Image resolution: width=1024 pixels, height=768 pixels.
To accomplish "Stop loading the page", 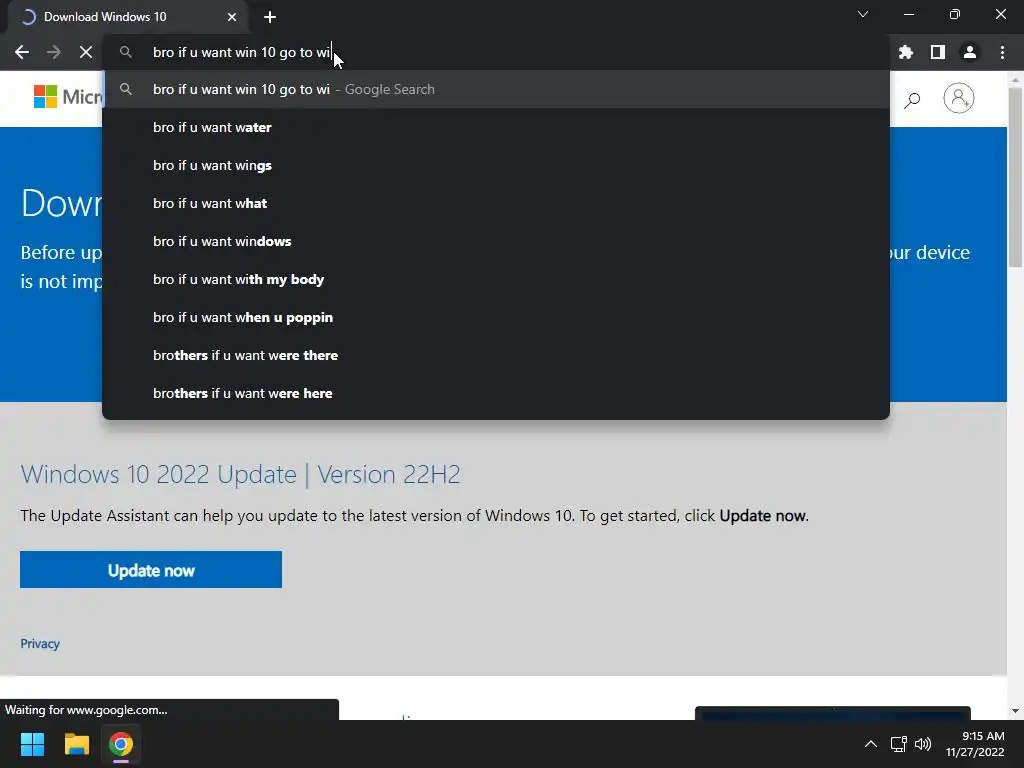I will pyautogui.click(x=86, y=52).
